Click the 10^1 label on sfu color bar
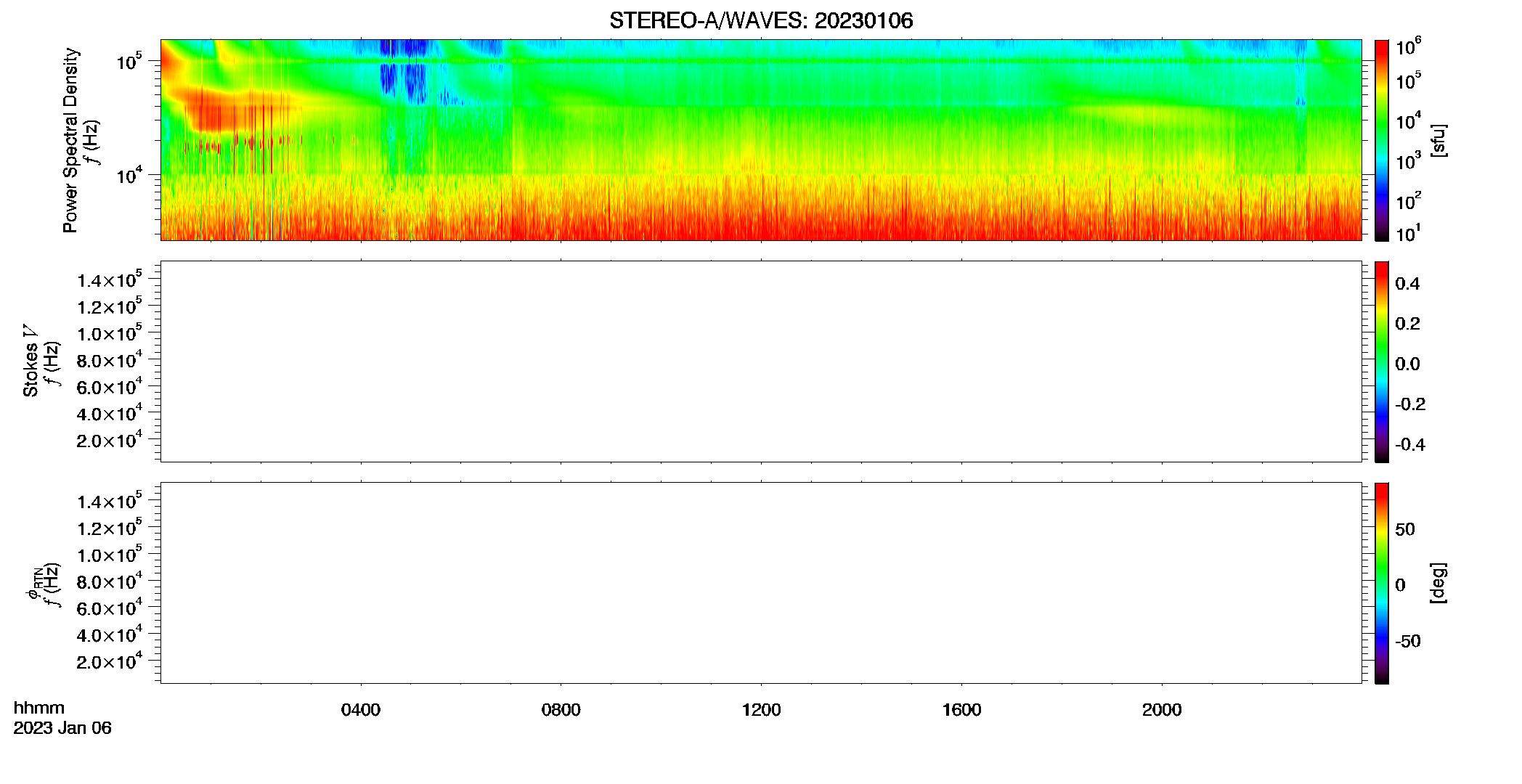This screenshot has width=1522, height=784. pyautogui.click(x=1408, y=234)
